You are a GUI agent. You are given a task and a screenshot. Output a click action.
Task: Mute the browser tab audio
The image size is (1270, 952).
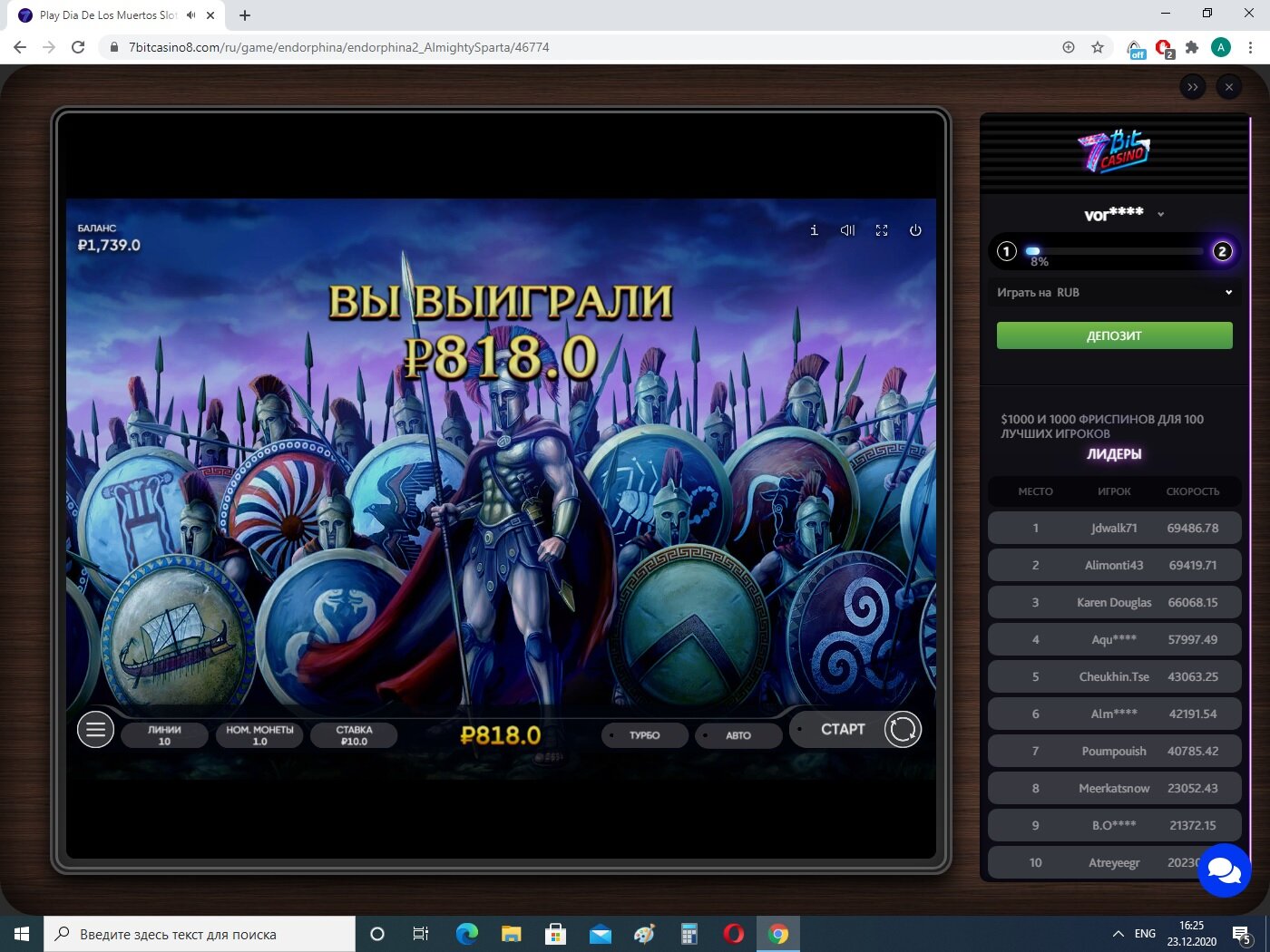(x=191, y=15)
